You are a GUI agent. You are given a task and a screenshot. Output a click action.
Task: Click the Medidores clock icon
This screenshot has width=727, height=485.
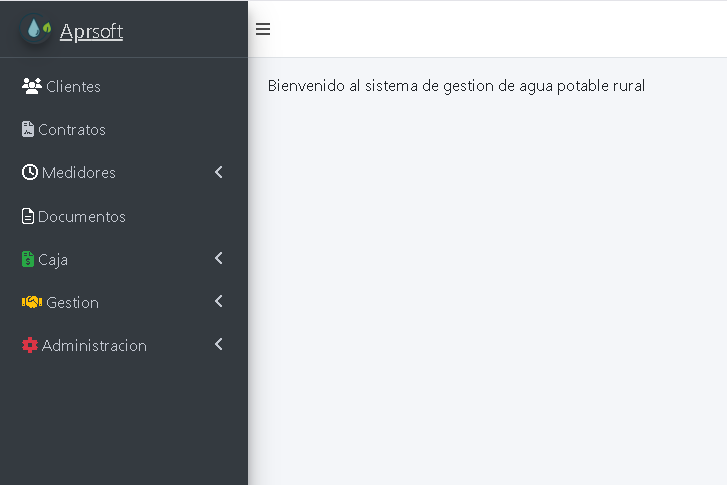click(30, 172)
